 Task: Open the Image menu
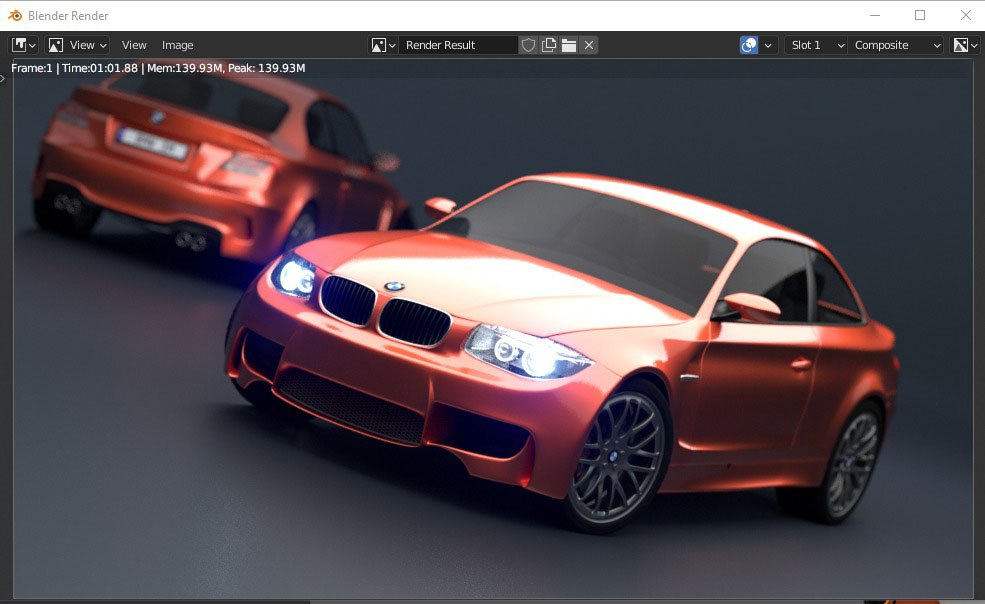tap(177, 45)
